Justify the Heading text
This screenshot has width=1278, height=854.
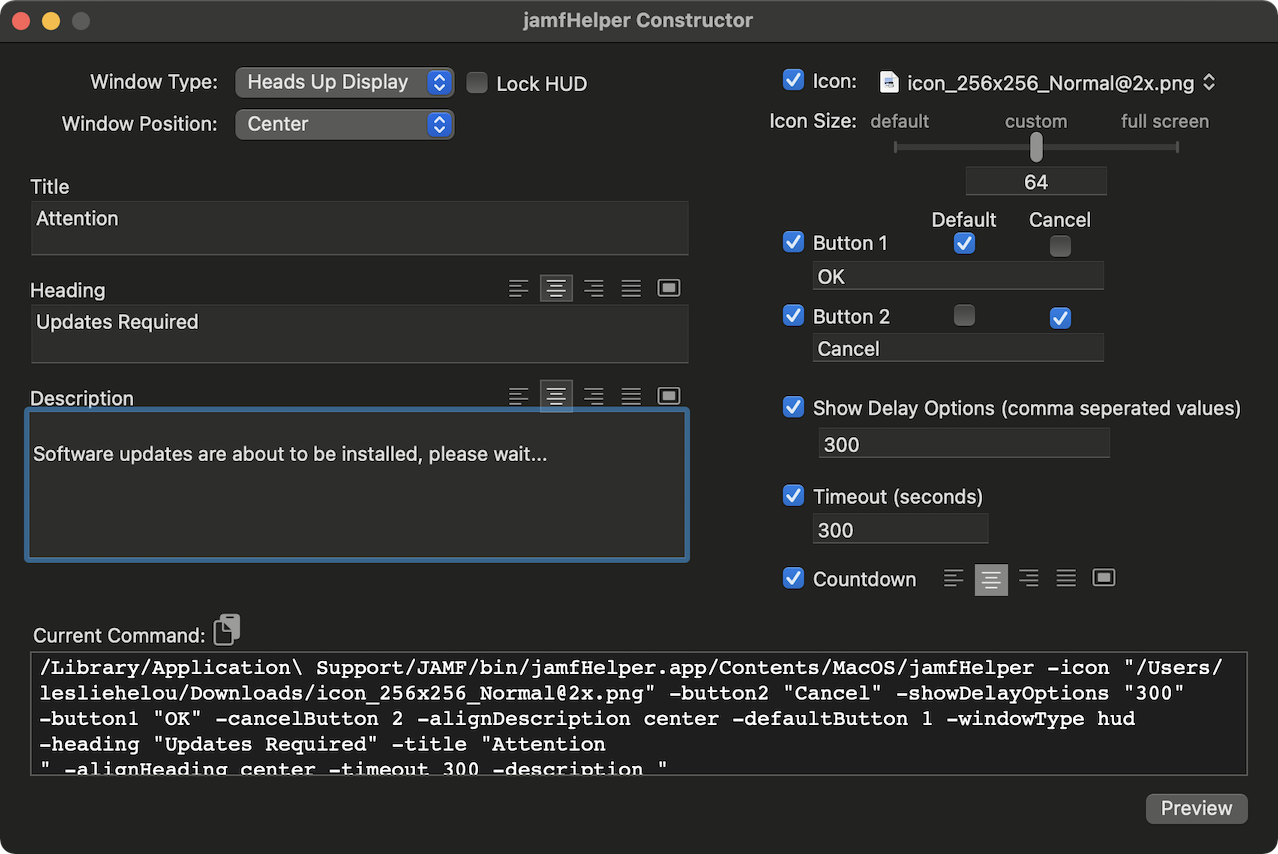[631, 289]
